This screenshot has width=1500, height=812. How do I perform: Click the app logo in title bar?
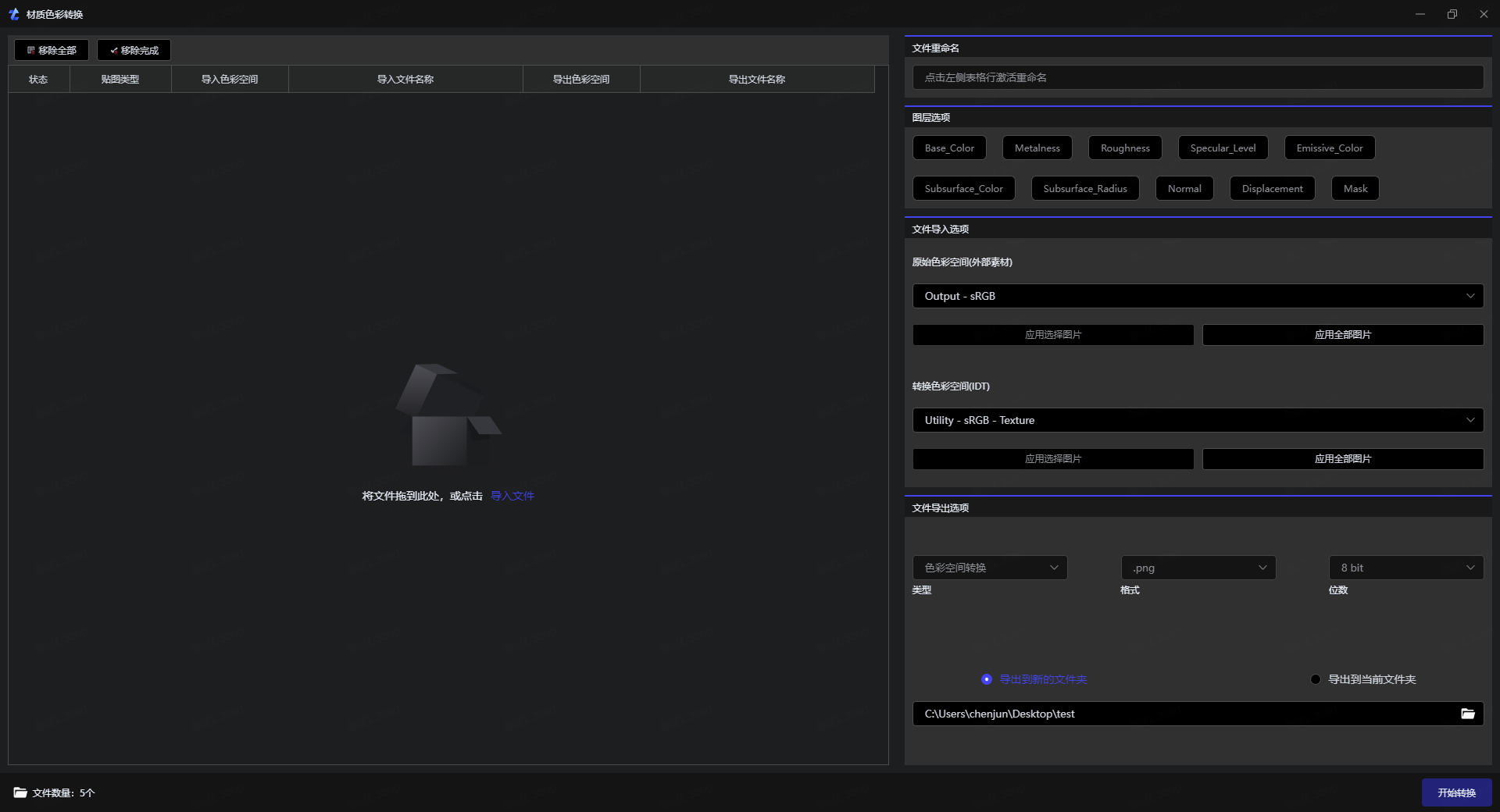(13, 14)
